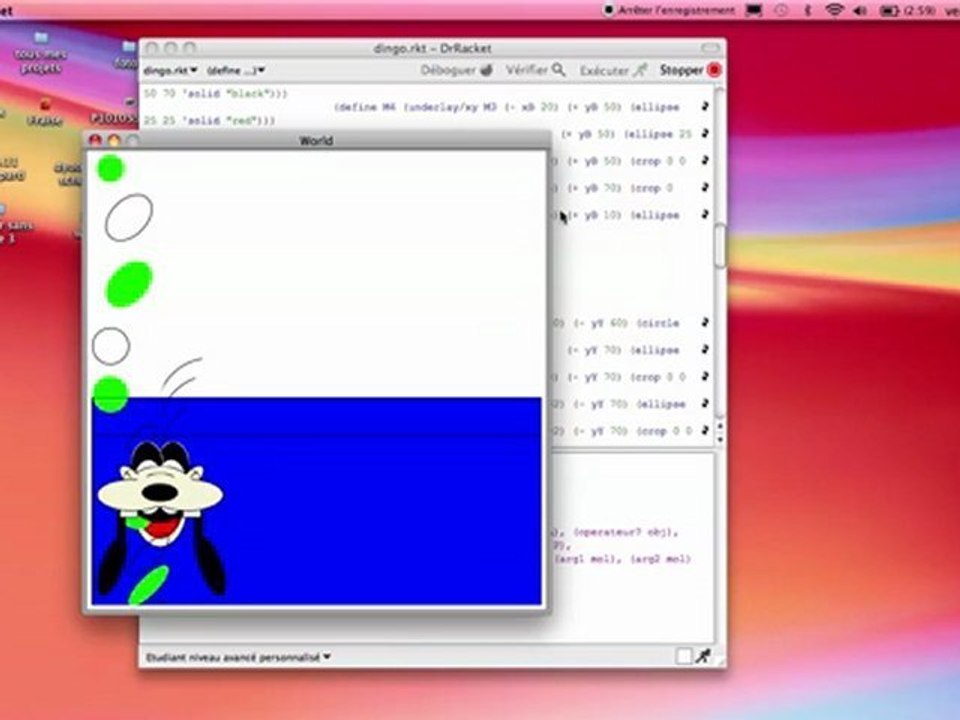Open the Bluetooth menu bar icon

[x=808, y=10]
